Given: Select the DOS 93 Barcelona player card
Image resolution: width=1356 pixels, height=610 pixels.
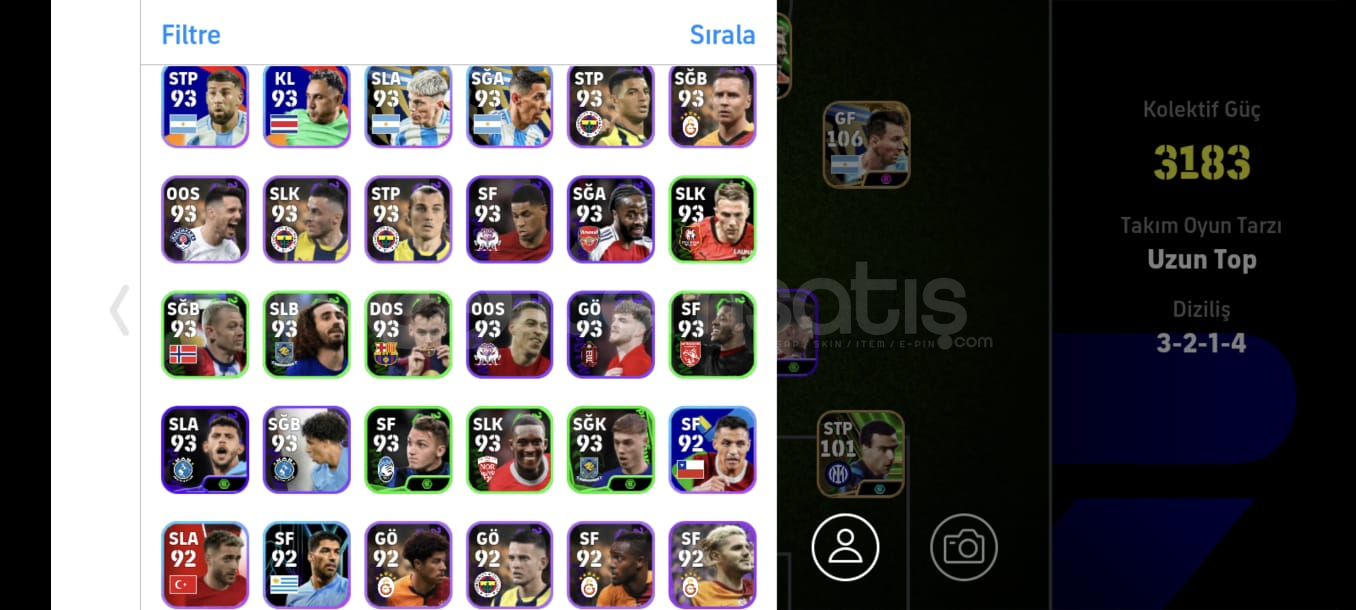Looking at the screenshot, I should point(408,335).
